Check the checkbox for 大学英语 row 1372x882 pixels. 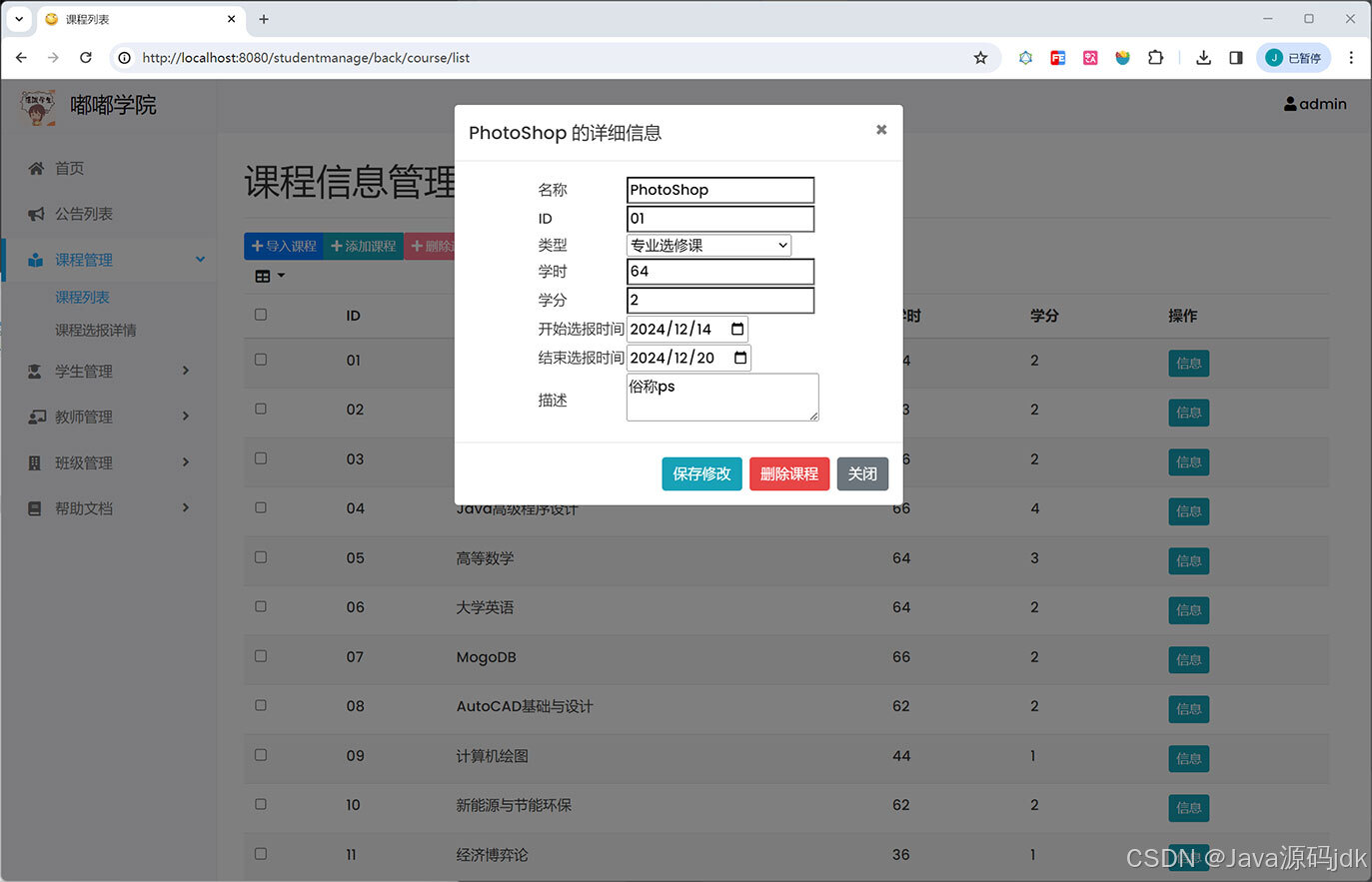261,606
